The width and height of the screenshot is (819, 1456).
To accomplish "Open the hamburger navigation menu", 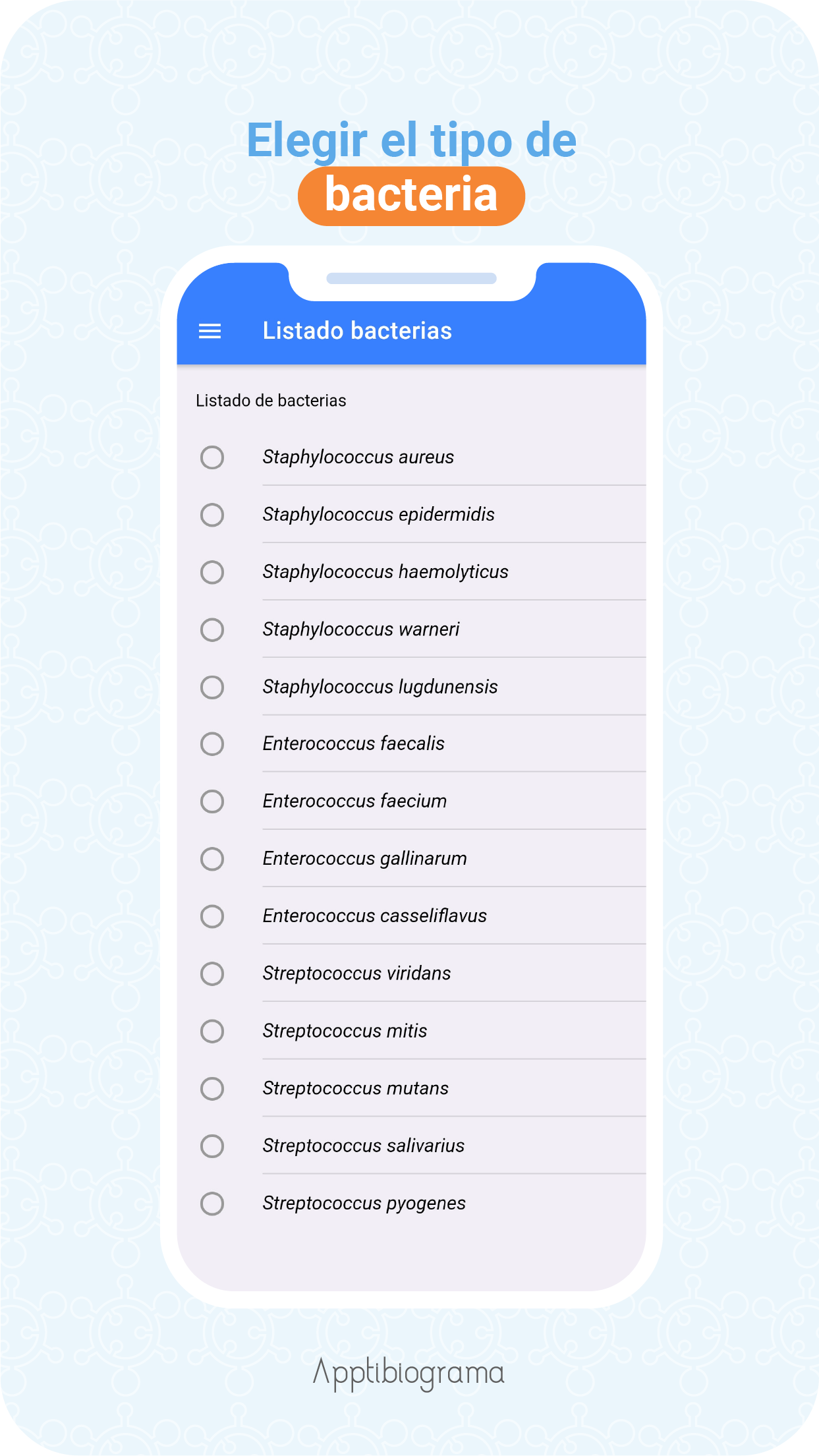I will [210, 331].
